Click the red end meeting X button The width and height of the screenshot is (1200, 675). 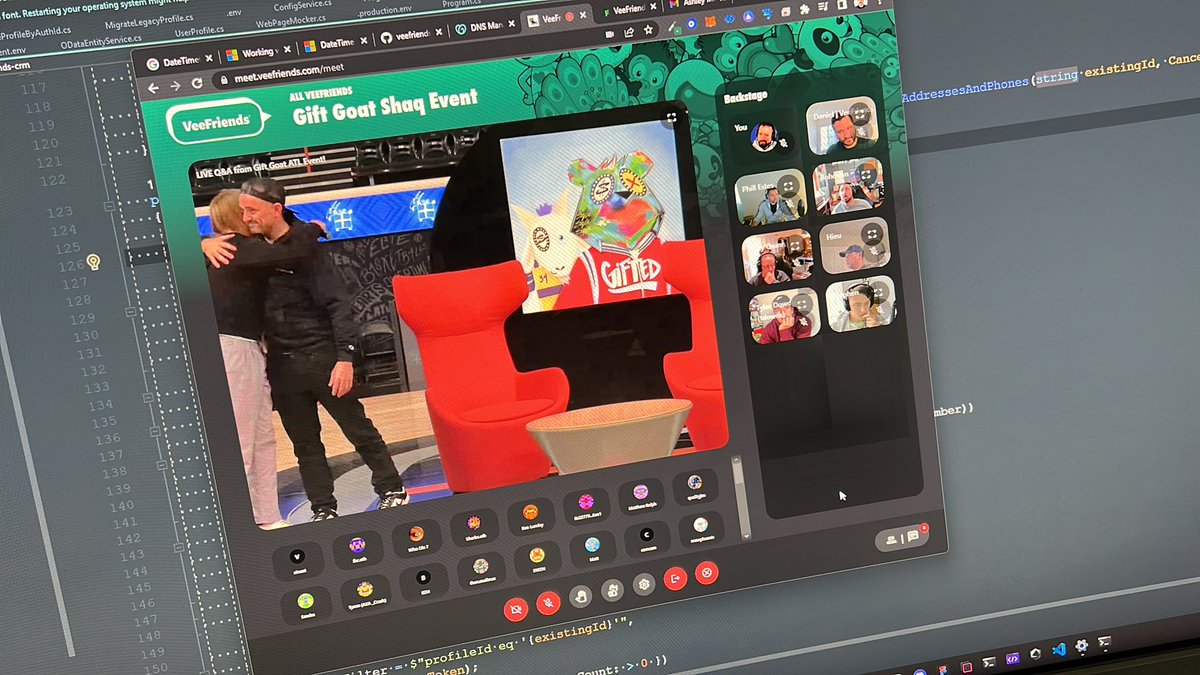click(707, 573)
